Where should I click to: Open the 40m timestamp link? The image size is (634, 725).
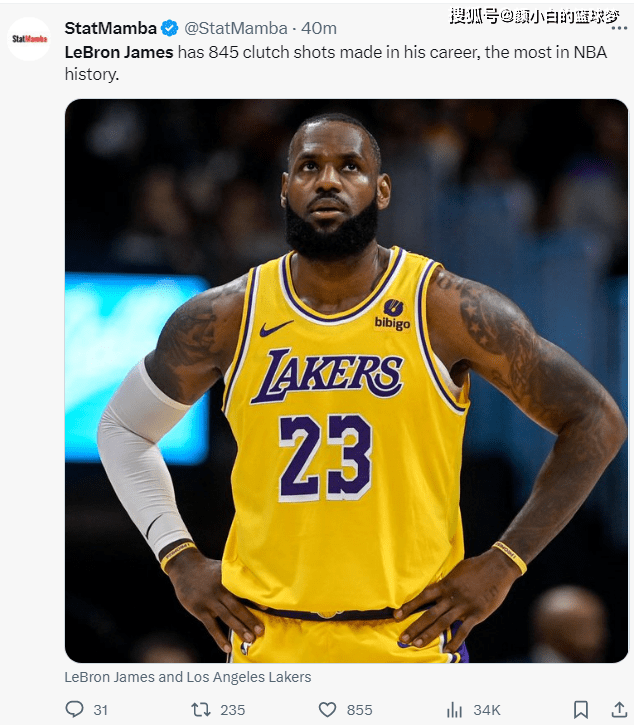click(x=319, y=28)
